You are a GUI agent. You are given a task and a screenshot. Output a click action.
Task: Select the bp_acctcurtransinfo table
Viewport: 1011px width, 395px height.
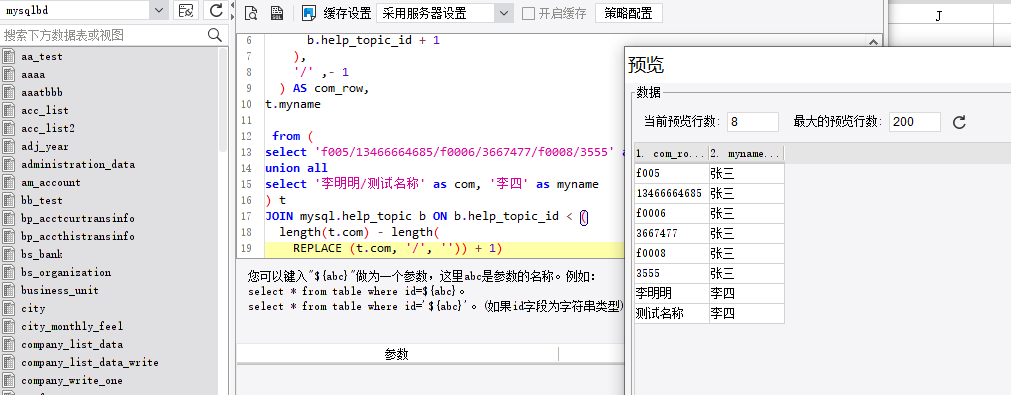tap(78, 218)
